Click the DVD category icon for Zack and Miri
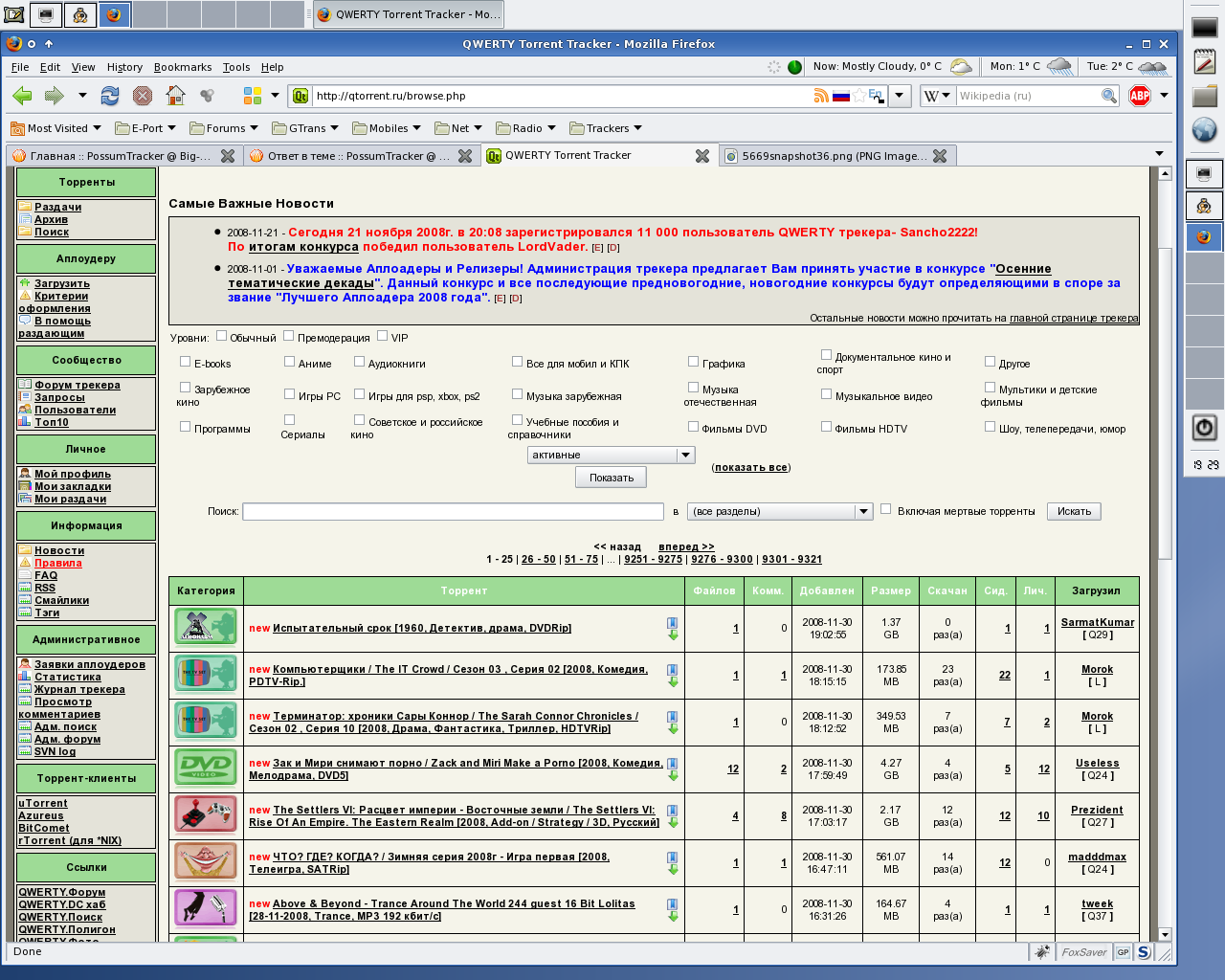Viewport: 1225px width, 980px height. (x=206, y=768)
